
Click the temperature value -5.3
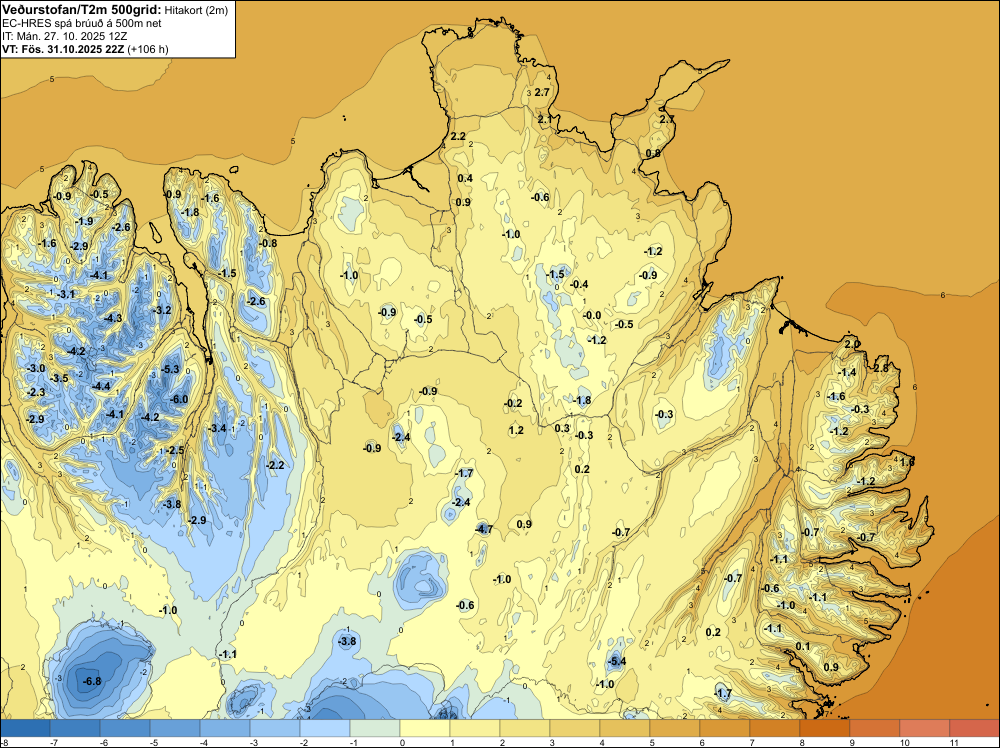click(x=170, y=369)
